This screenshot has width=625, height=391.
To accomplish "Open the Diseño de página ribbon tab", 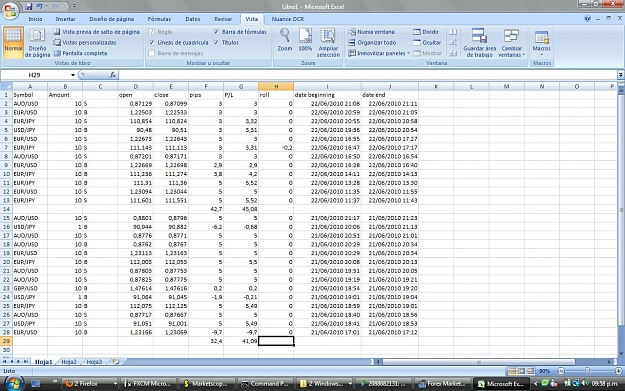I will coord(112,19).
